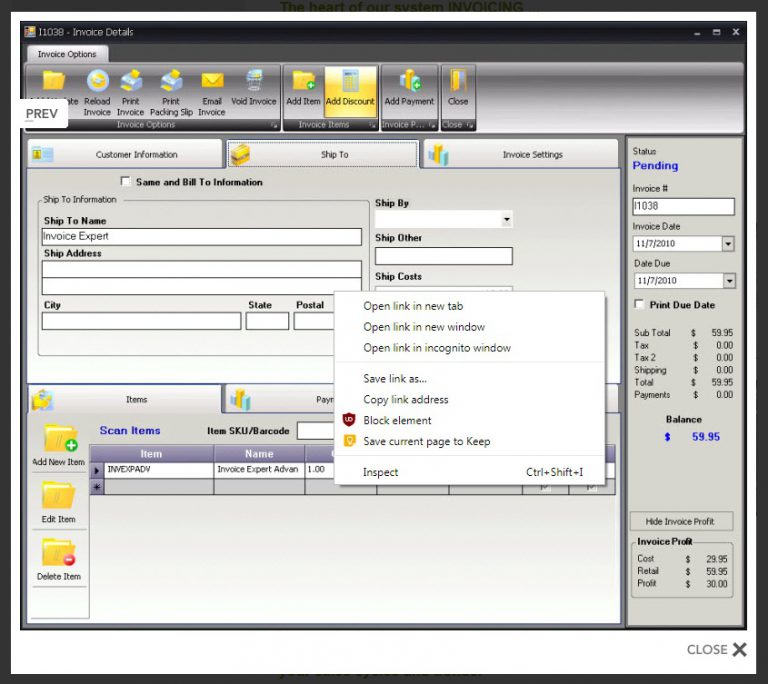Click the uBlock shield icon beside Block element
This screenshot has height=684, width=768.
click(x=349, y=419)
